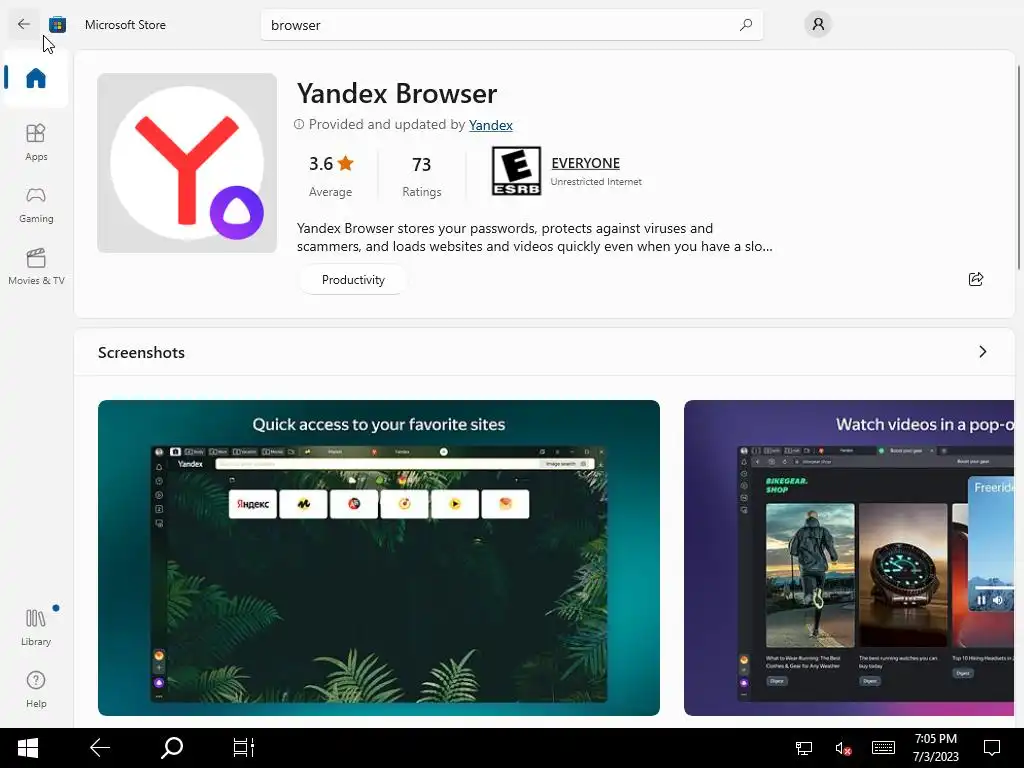Open the Home section in the sidebar
Viewport: 1024px width, 768px height.
[x=35, y=78]
